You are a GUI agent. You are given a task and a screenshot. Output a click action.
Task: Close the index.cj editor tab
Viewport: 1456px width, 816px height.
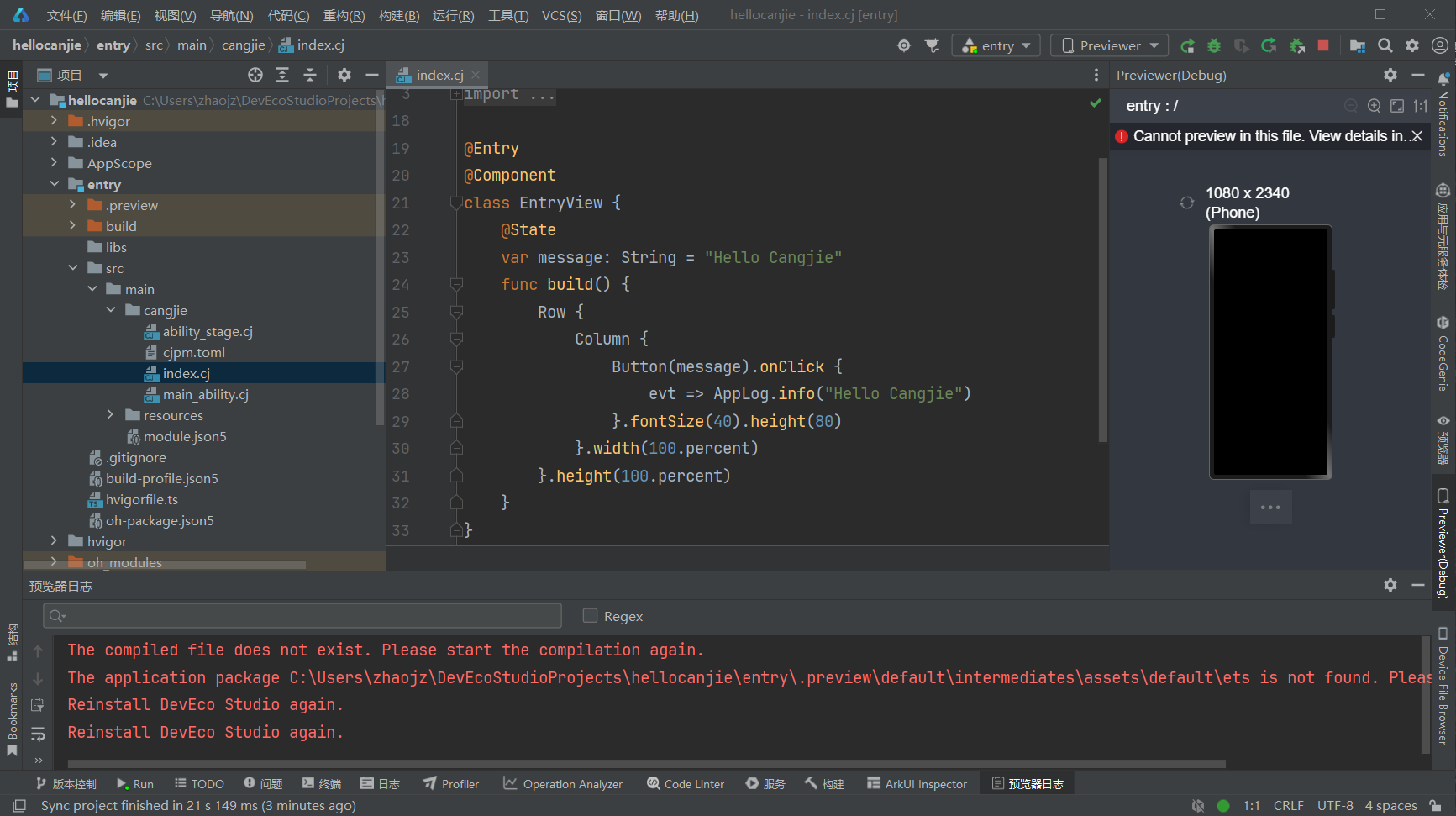476,75
